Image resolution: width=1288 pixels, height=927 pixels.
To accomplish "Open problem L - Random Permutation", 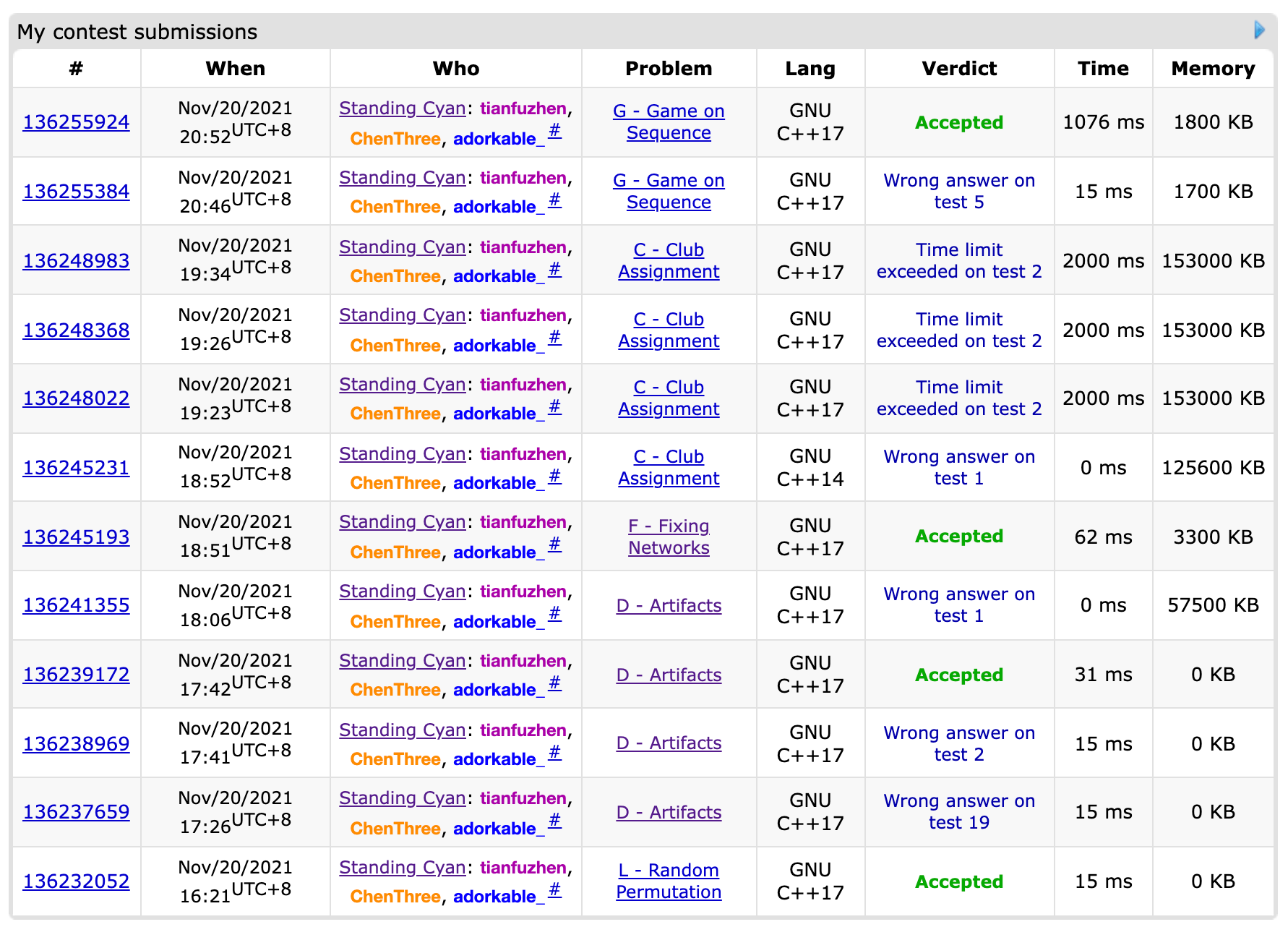I will point(669,881).
